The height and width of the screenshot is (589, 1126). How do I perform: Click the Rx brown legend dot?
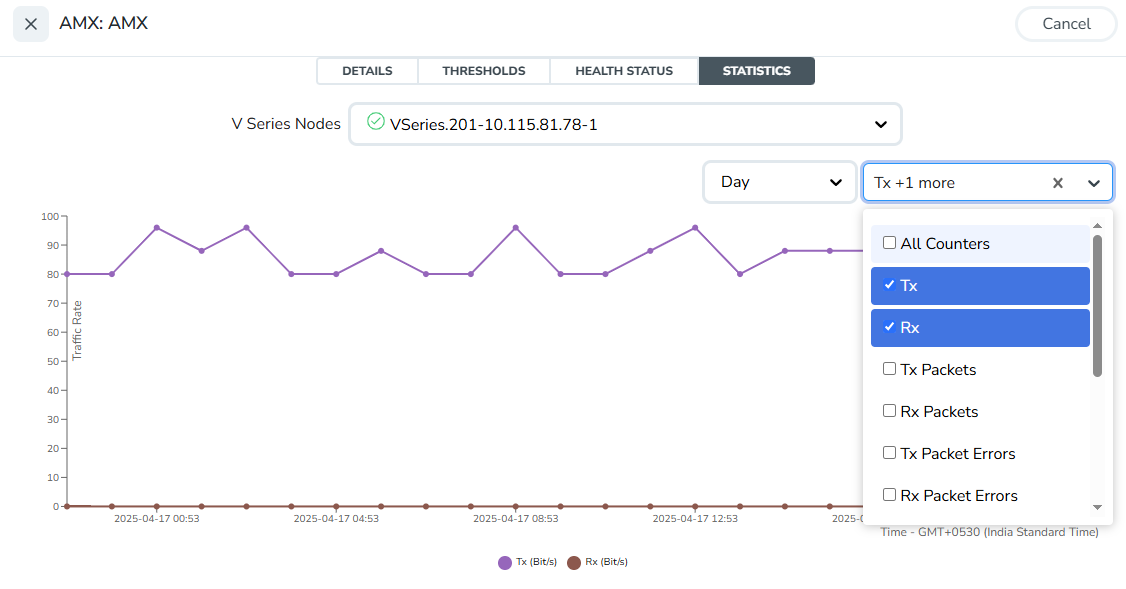click(574, 563)
